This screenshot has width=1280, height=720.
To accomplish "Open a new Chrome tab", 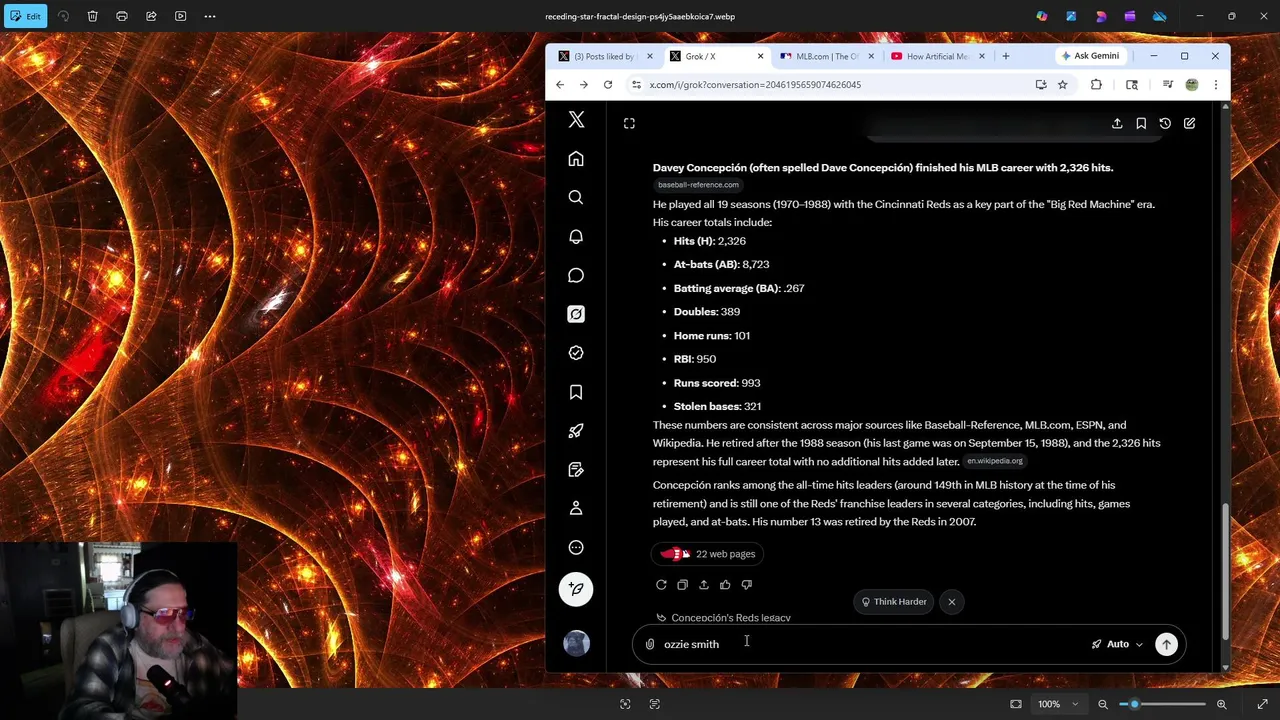I will pyautogui.click(x=1005, y=56).
